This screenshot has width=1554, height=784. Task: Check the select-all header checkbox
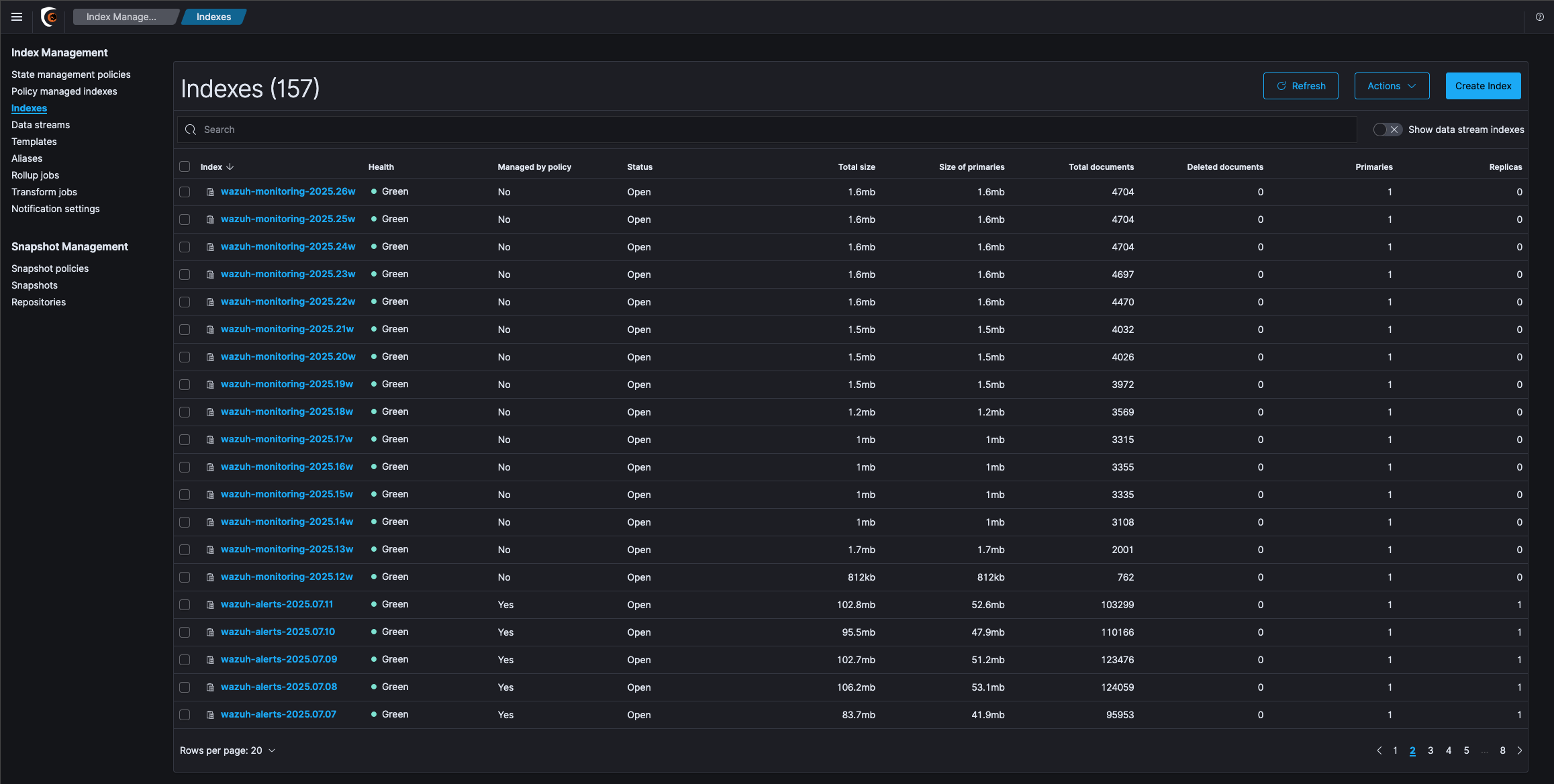[185, 166]
